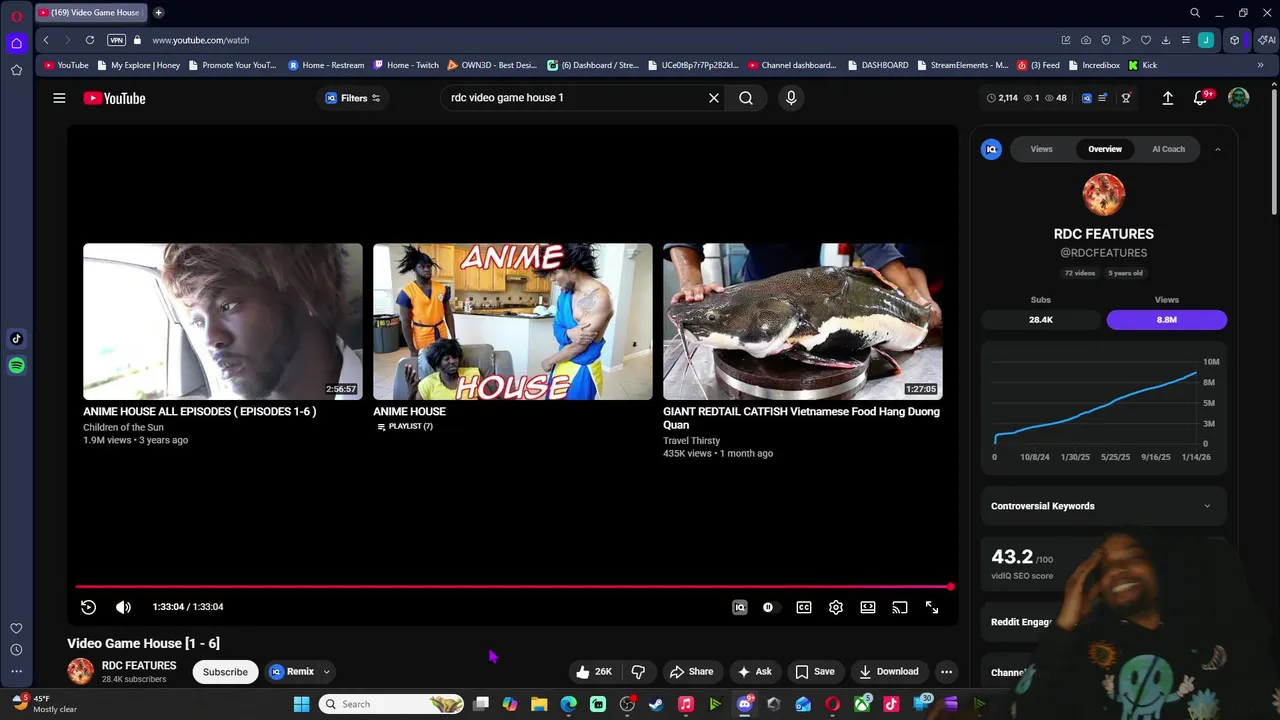
Task: Open the ANIME HOUSE playlist thumbnail
Action: coord(513,321)
